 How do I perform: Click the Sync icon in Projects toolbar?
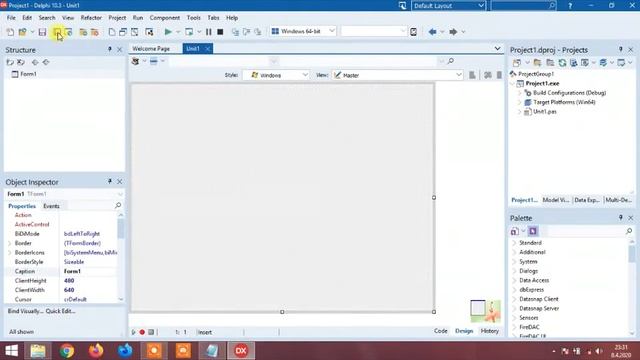[x=573, y=62]
